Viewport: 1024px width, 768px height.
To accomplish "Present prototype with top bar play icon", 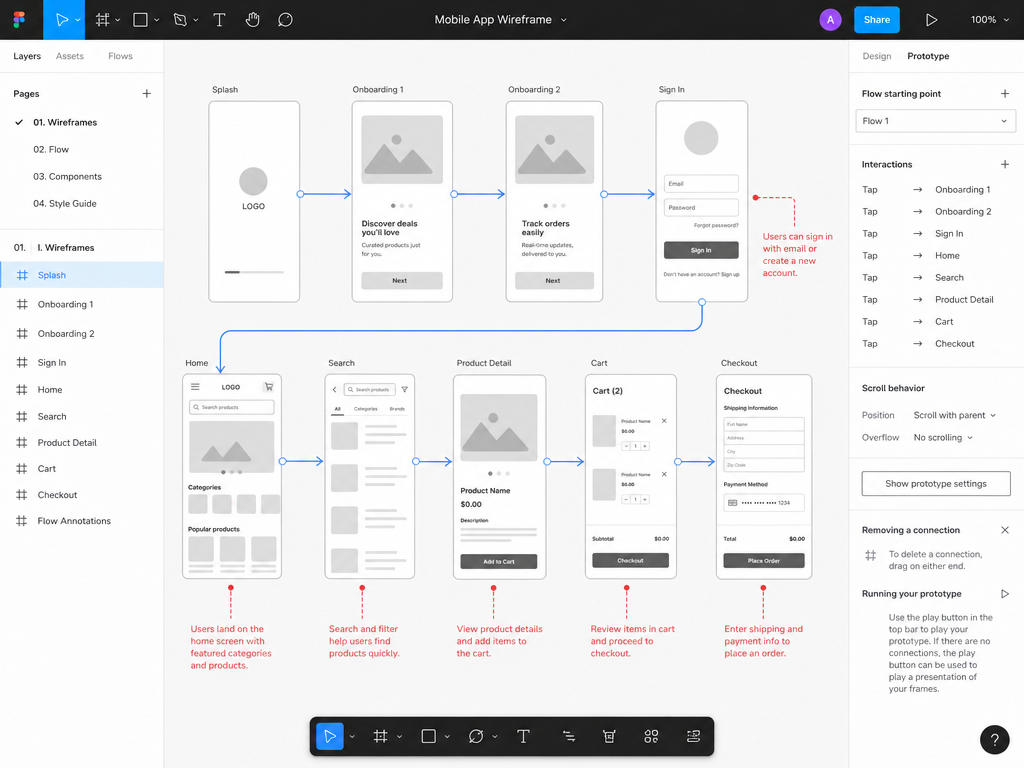I will tap(931, 20).
